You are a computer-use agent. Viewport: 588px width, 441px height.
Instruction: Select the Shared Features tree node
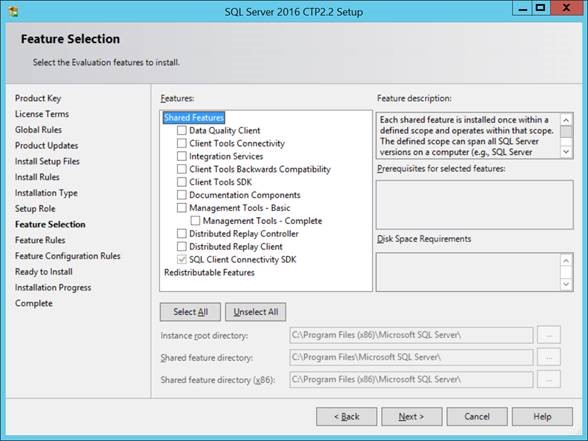194,118
